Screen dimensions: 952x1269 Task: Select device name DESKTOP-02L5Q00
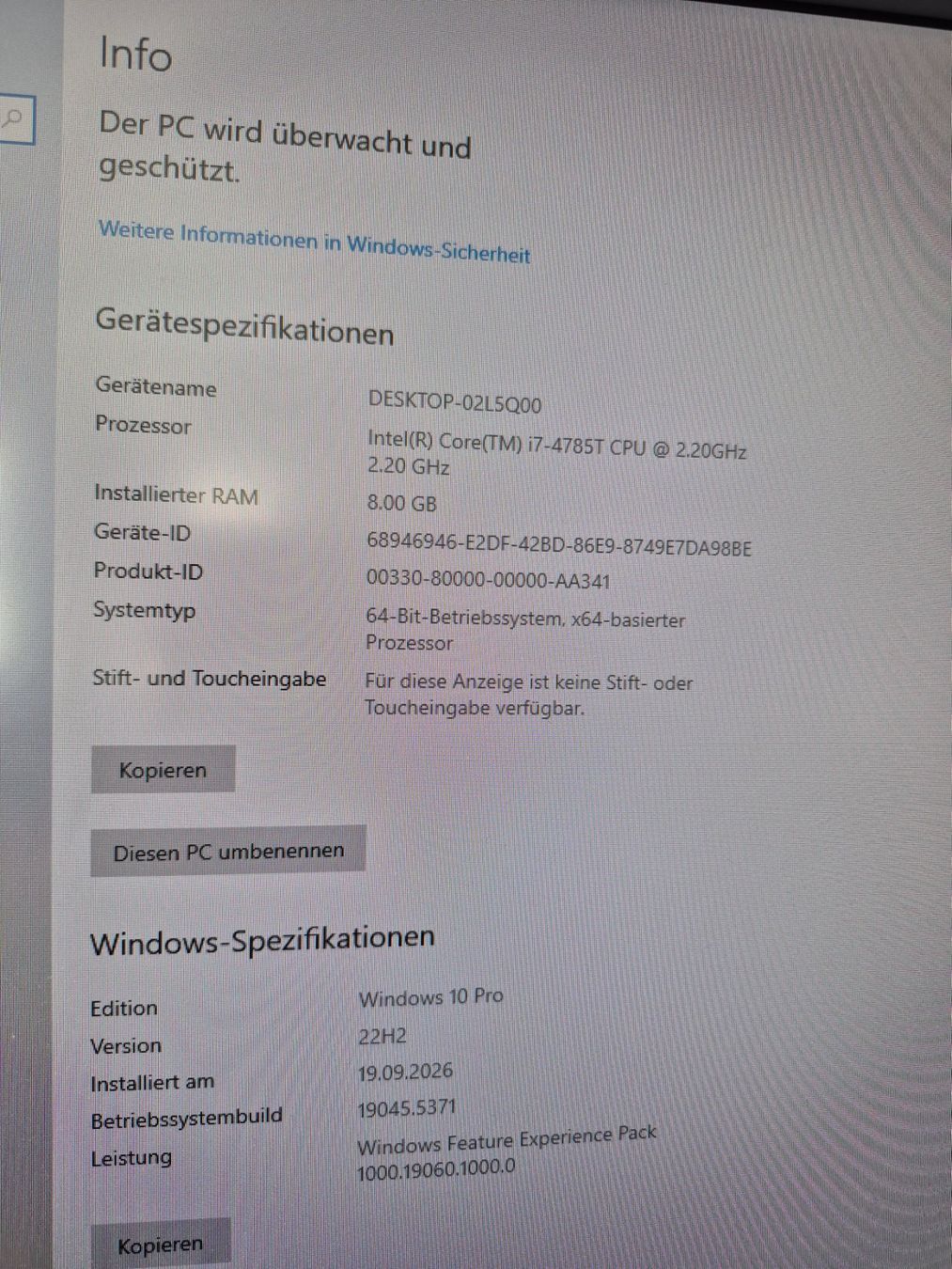pyautogui.click(x=455, y=402)
